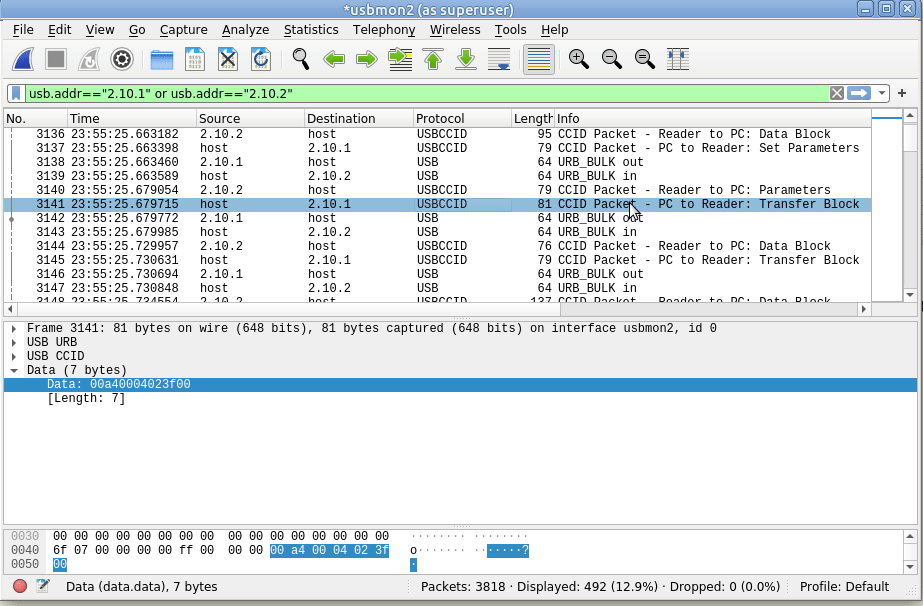The width and height of the screenshot is (923, 606).
Task: Add a display filter button with plus
Action: click(x=902, y=93)
